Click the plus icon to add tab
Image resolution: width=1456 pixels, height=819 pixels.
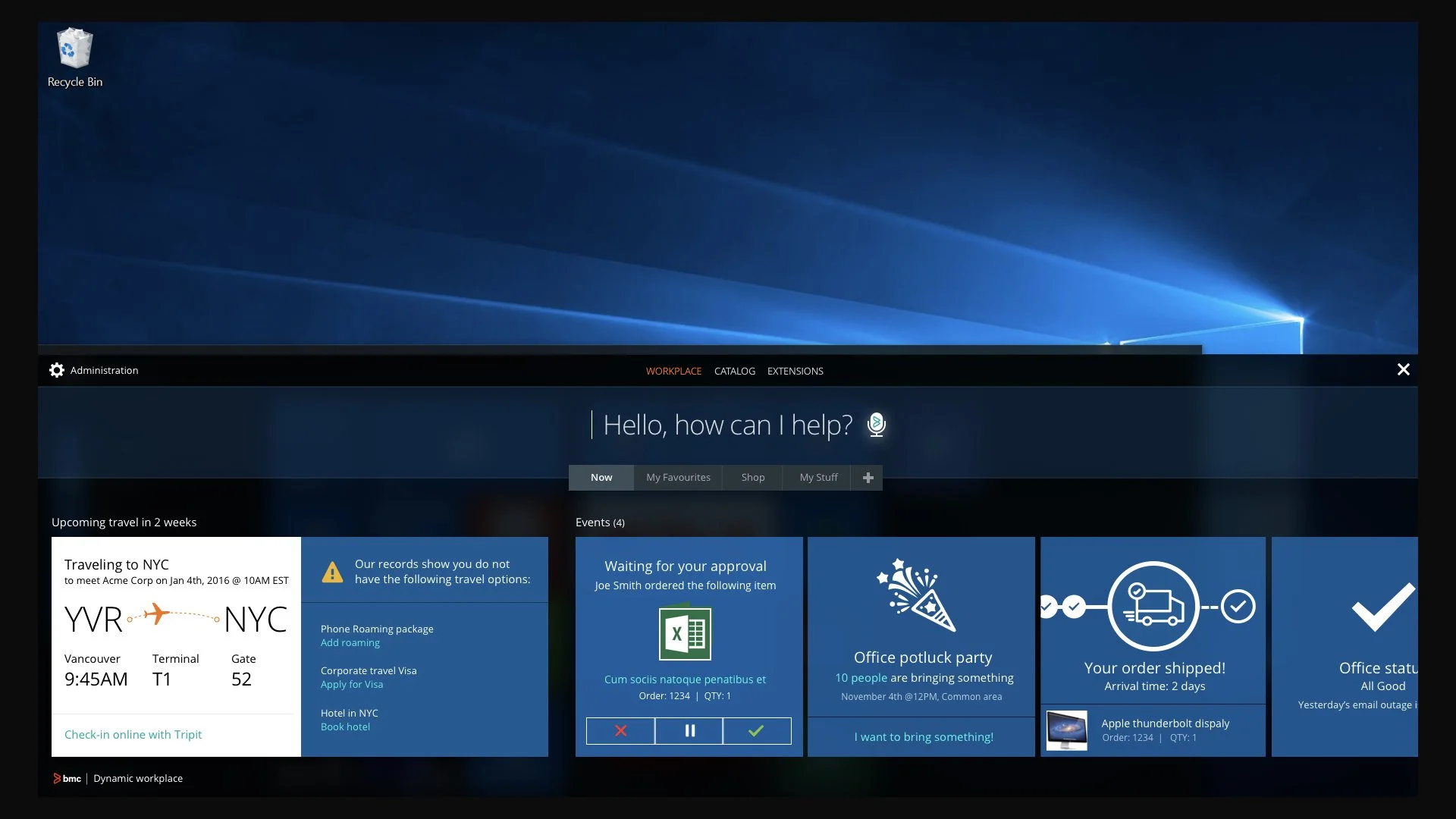[868, 478]
